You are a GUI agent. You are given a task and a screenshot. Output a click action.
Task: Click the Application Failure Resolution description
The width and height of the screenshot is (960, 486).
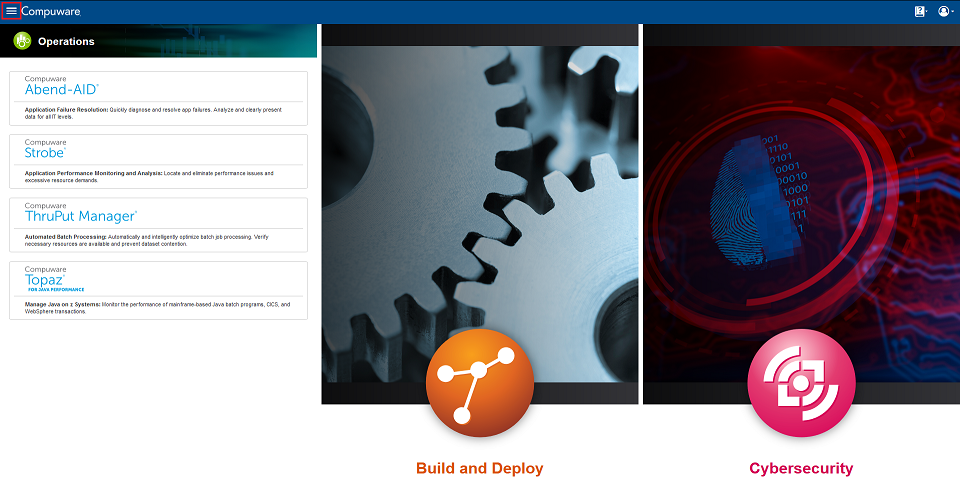[153, 113]
